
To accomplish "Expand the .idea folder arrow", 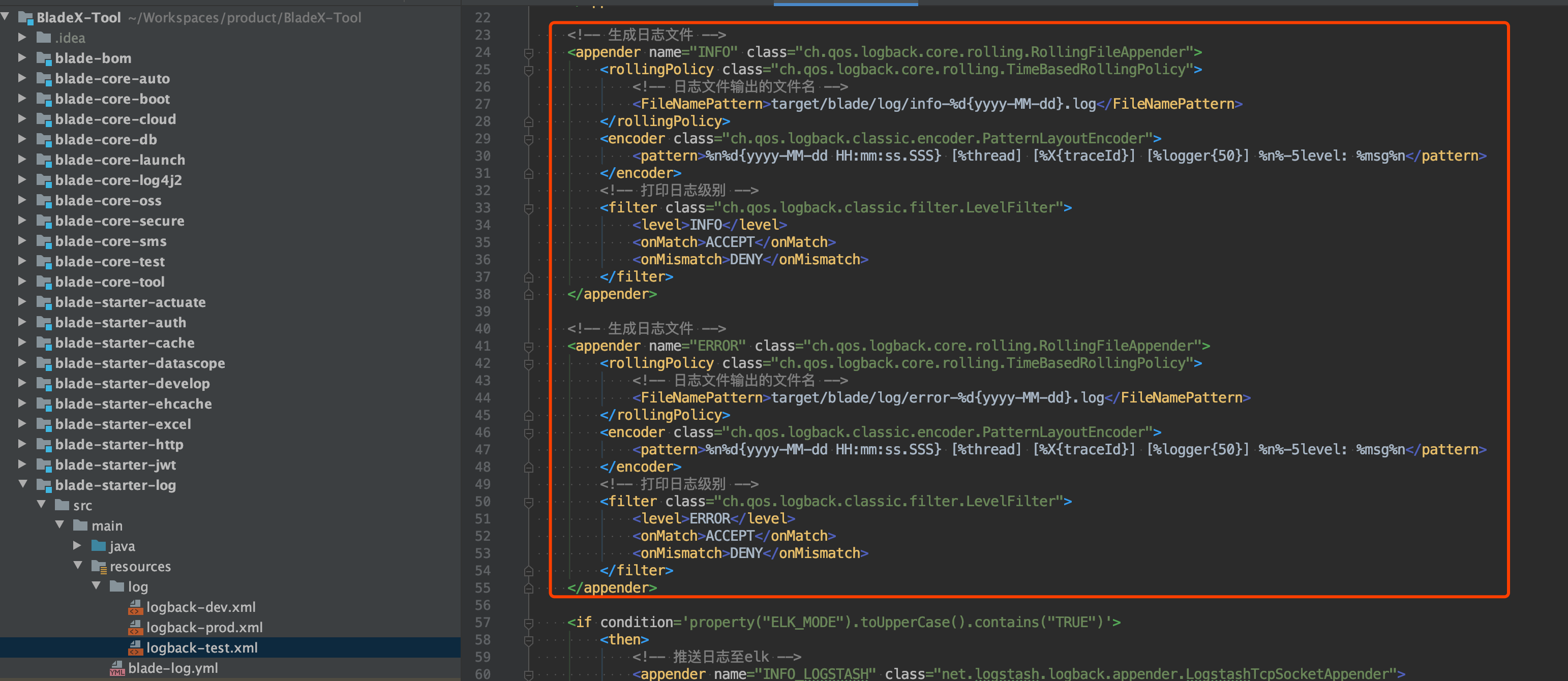I will click(22, 37).
